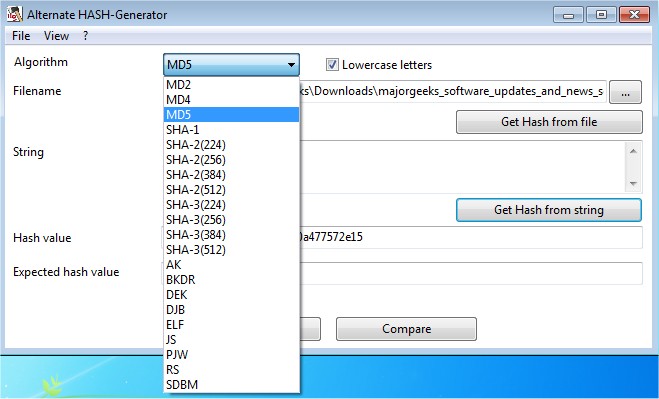Open the File menu

click(21, 36)
